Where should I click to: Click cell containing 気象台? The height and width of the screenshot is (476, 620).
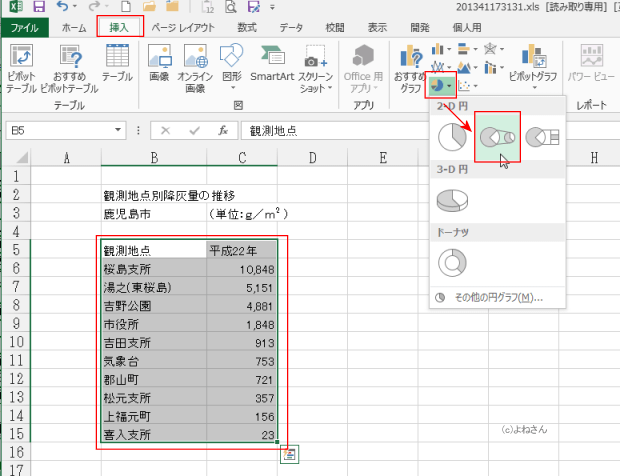click(154, 361)
